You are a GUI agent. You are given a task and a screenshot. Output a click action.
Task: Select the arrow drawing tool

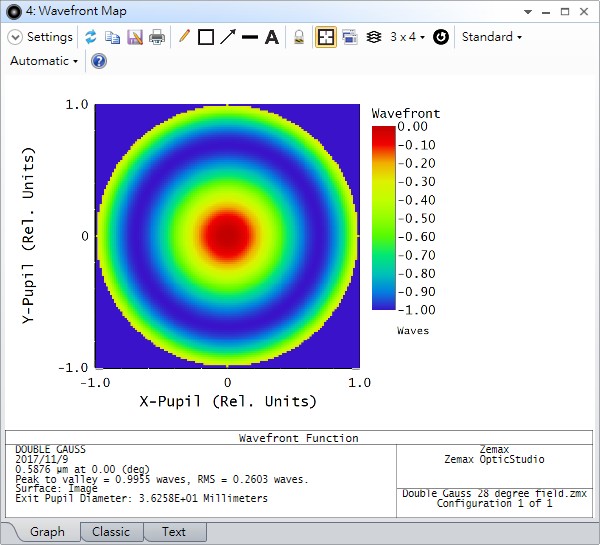(228, 37)
